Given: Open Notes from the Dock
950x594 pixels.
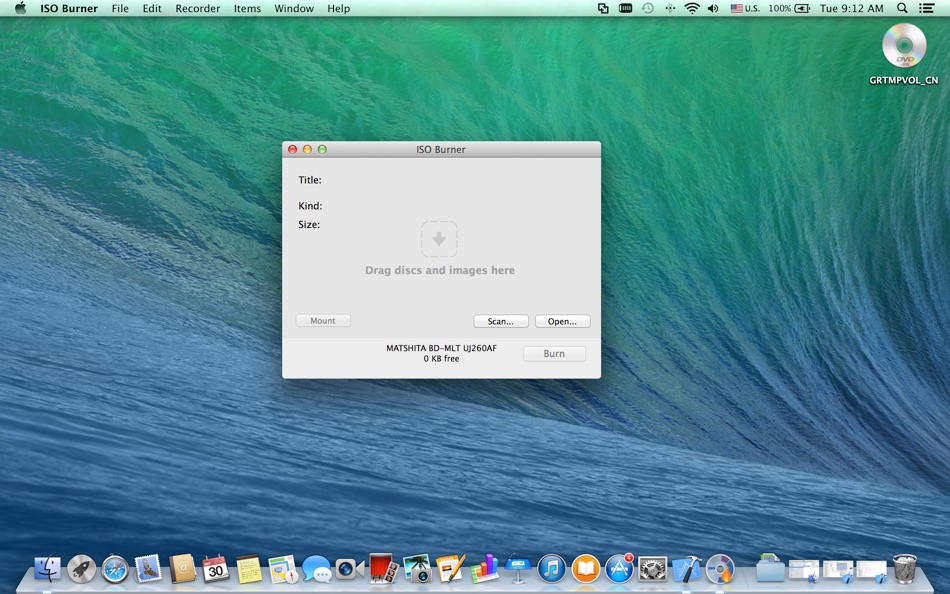Looking at the screenshot, I should pos(248,569).
